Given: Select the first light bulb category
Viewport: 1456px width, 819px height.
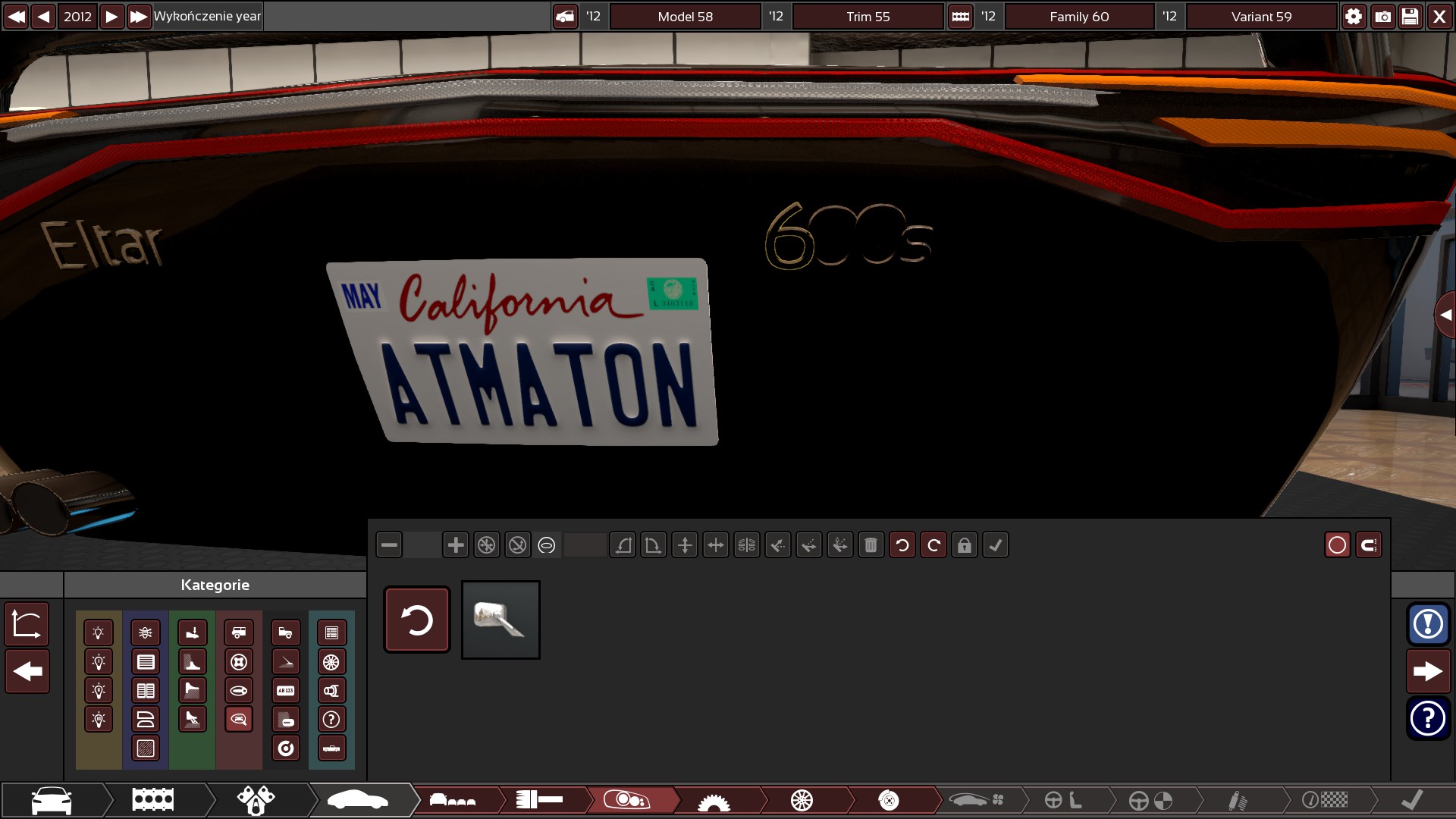Looking at the screenshot, I should (x=99, y=632).
